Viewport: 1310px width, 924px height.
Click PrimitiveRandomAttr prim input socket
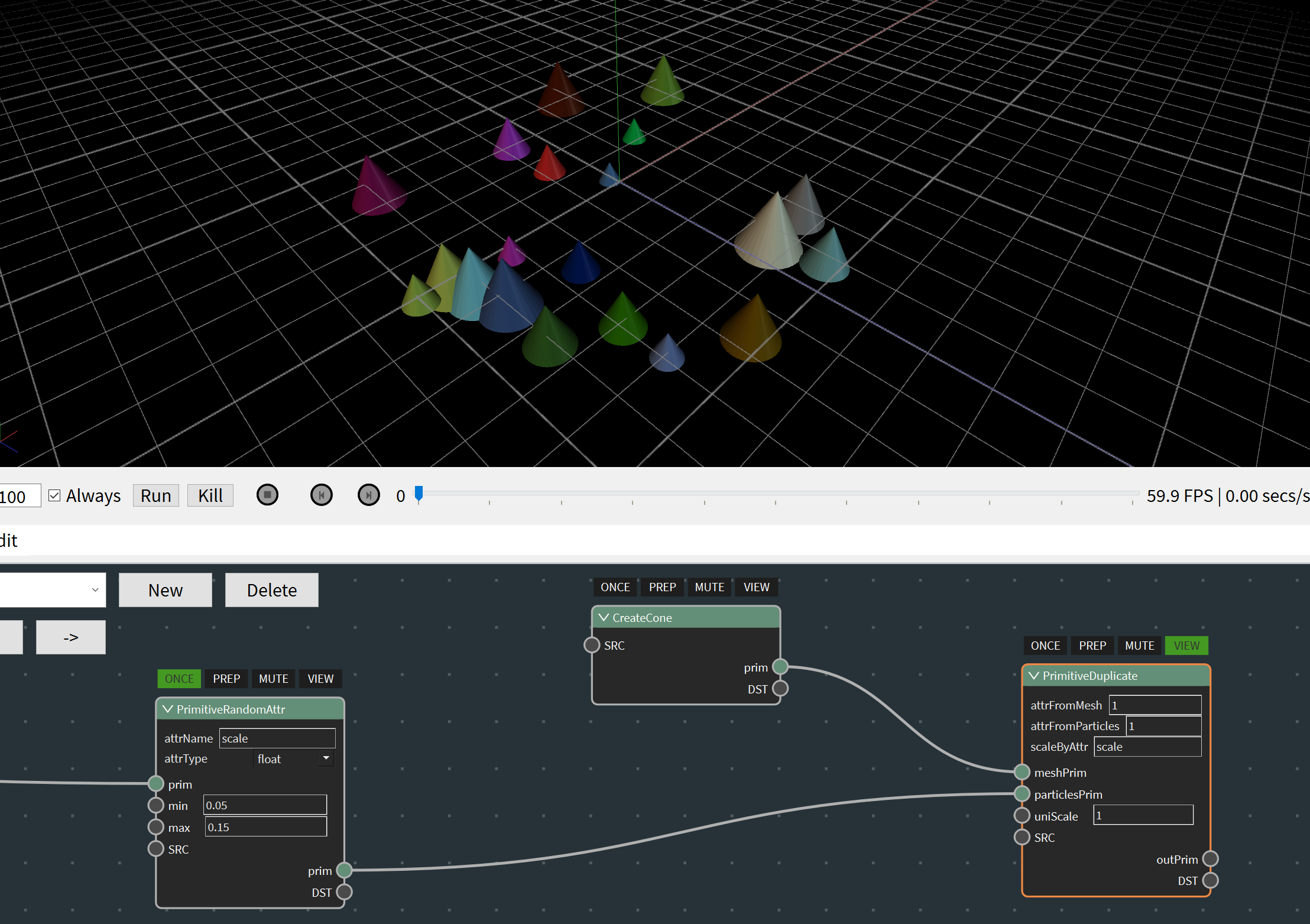click(156, 784)
